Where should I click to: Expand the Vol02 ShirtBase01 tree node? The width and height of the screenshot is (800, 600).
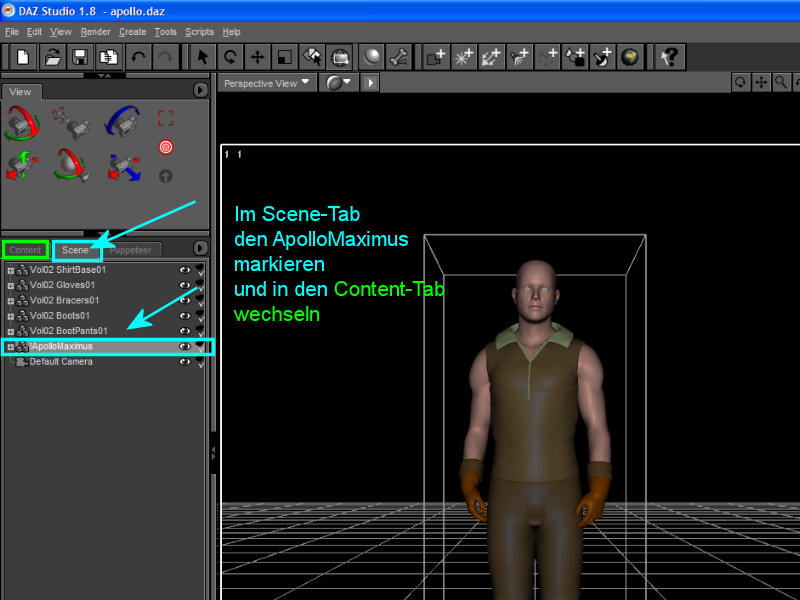[10, 270]
